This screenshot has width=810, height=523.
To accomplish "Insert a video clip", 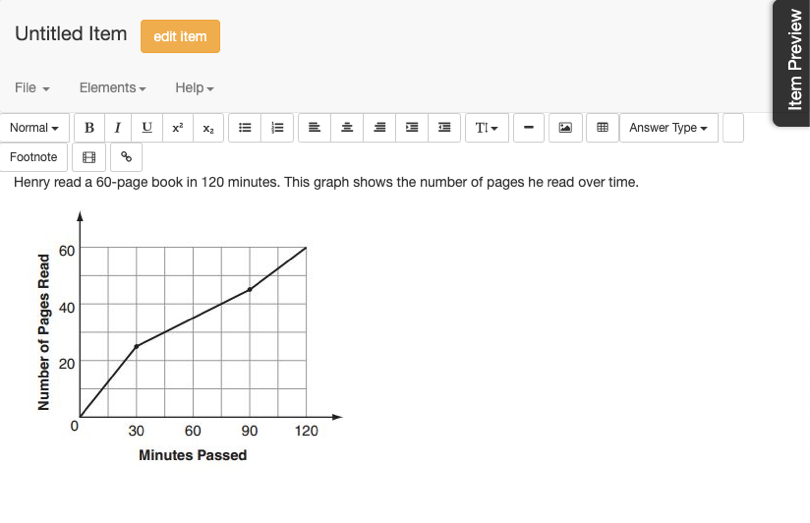I will click(89, 157).
